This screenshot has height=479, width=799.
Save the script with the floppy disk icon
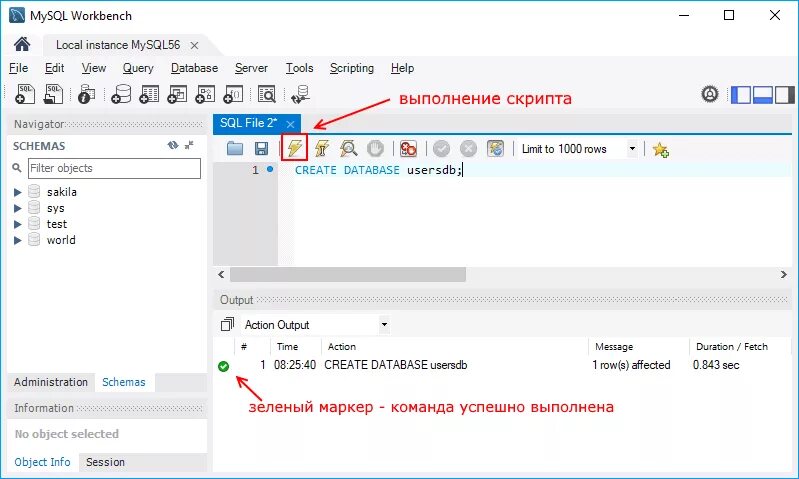tap(261, 148)
